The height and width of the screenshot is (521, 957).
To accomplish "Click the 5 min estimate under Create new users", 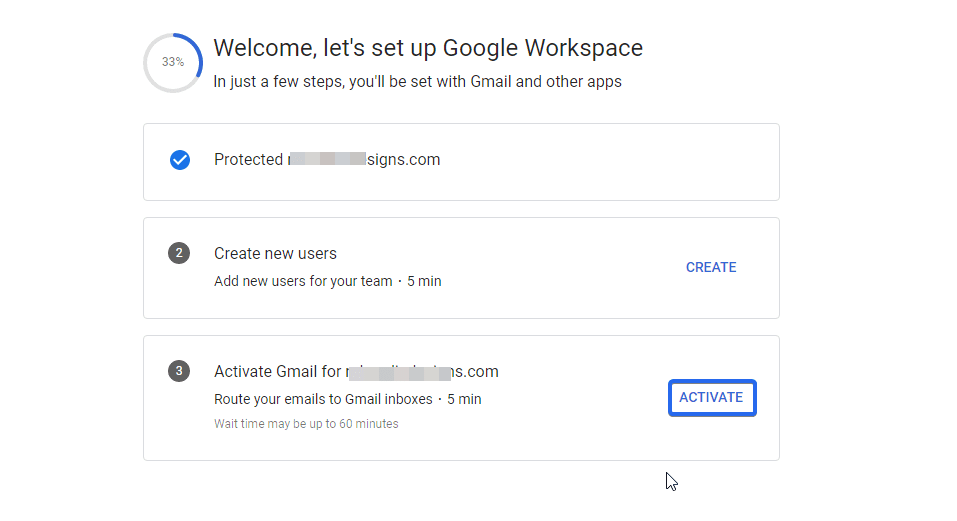I will (x=424, y=281).
